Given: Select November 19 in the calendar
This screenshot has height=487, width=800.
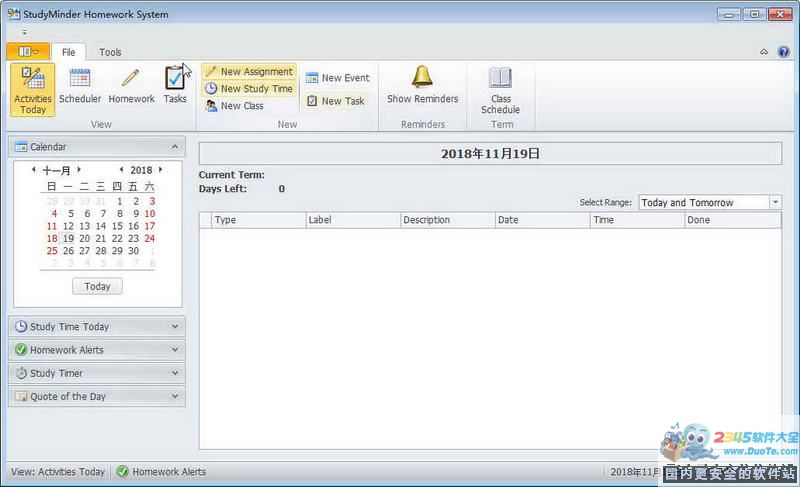Looking at the screenshot, I should pyautogui.click(x=68, y=238).
